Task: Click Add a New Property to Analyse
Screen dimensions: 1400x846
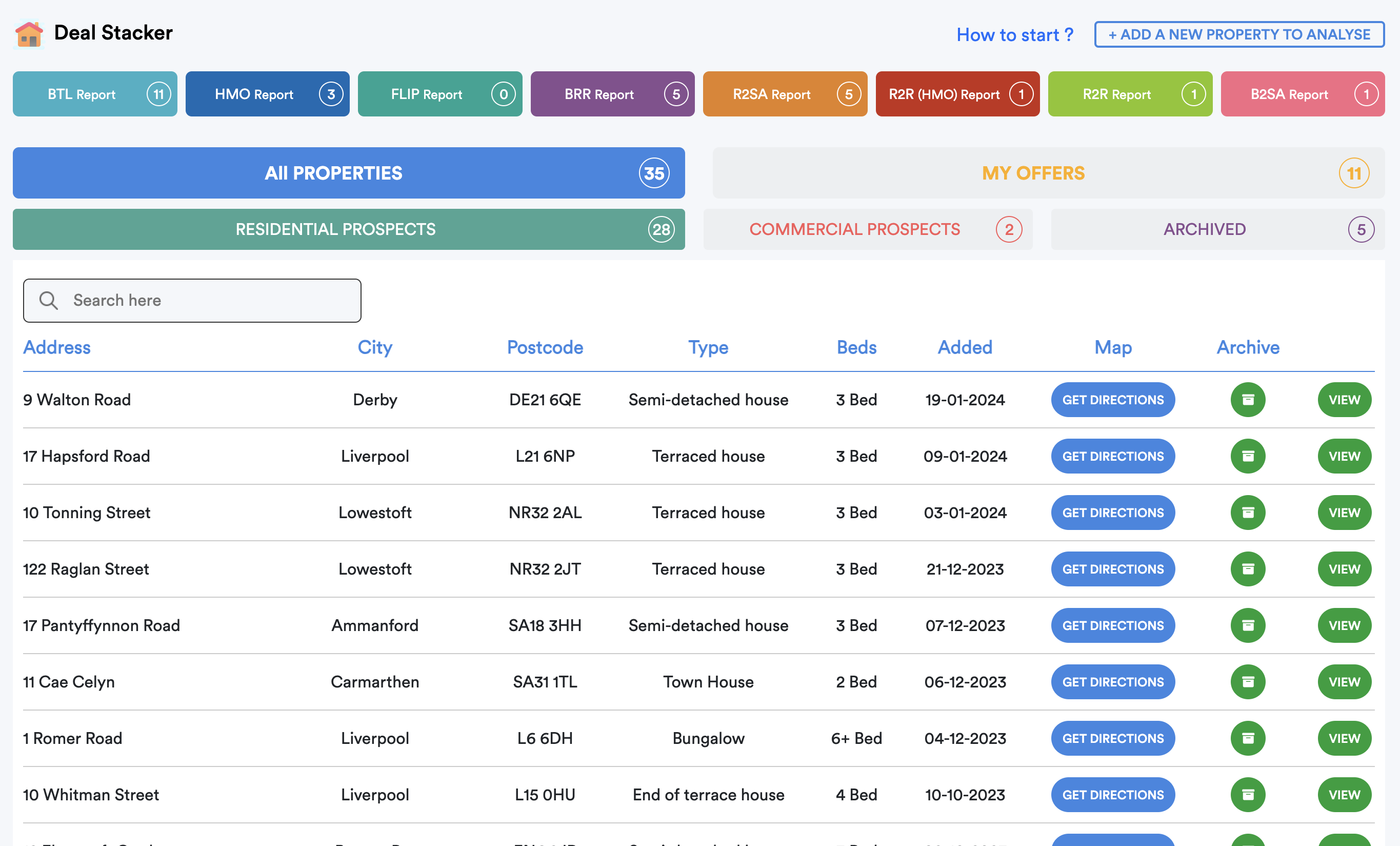Action: (1238, 35)
